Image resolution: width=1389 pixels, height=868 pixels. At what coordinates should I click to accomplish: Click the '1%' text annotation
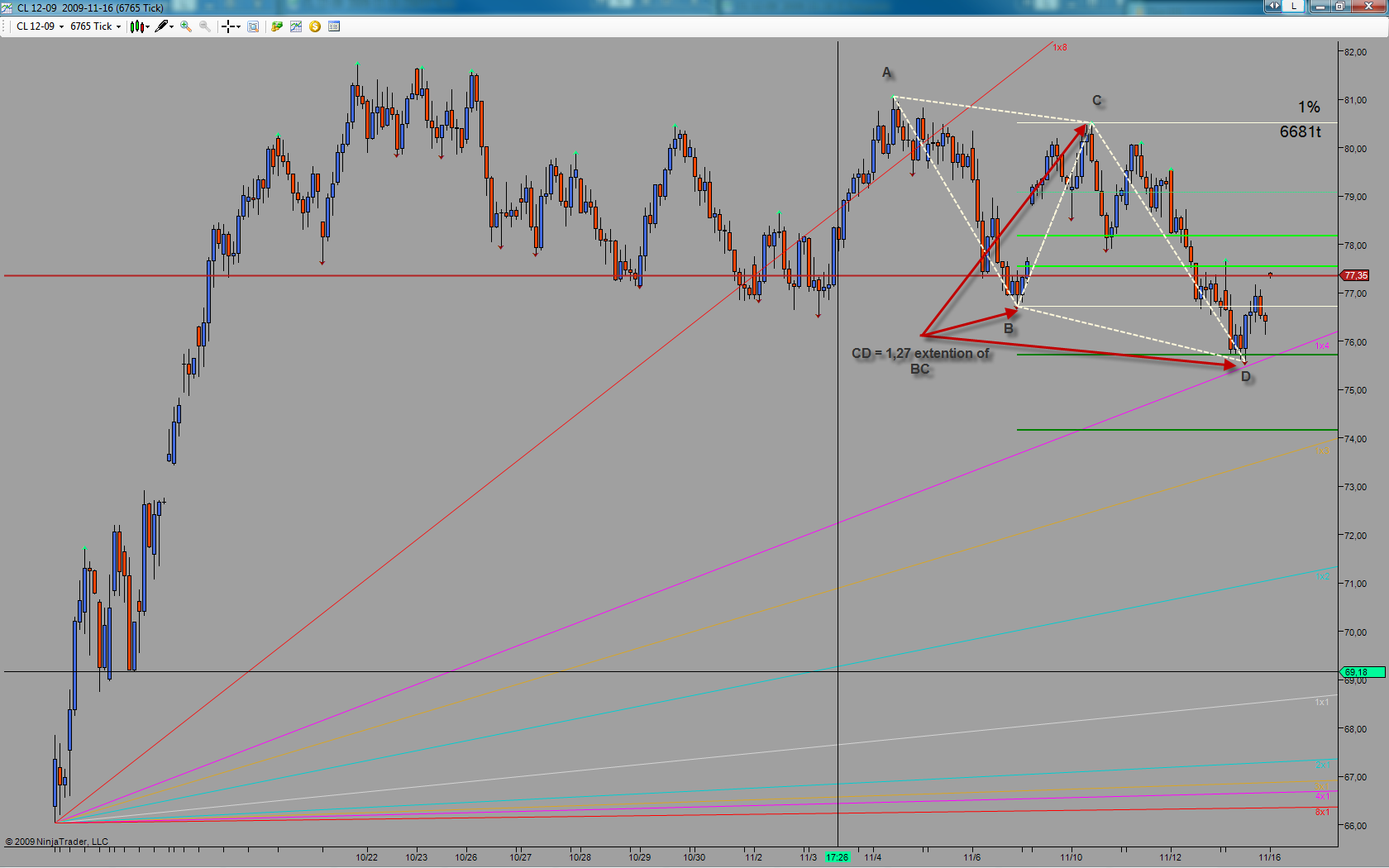tap(1309, 107)
